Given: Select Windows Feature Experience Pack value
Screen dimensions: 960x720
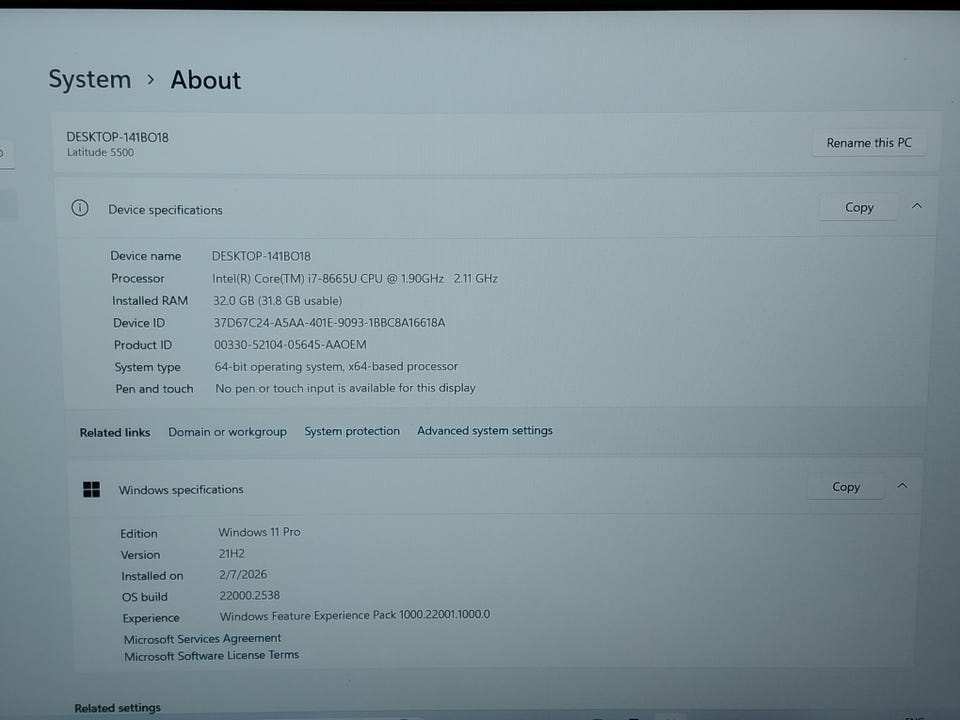Looking at the screenshot, I should (355, 615).
